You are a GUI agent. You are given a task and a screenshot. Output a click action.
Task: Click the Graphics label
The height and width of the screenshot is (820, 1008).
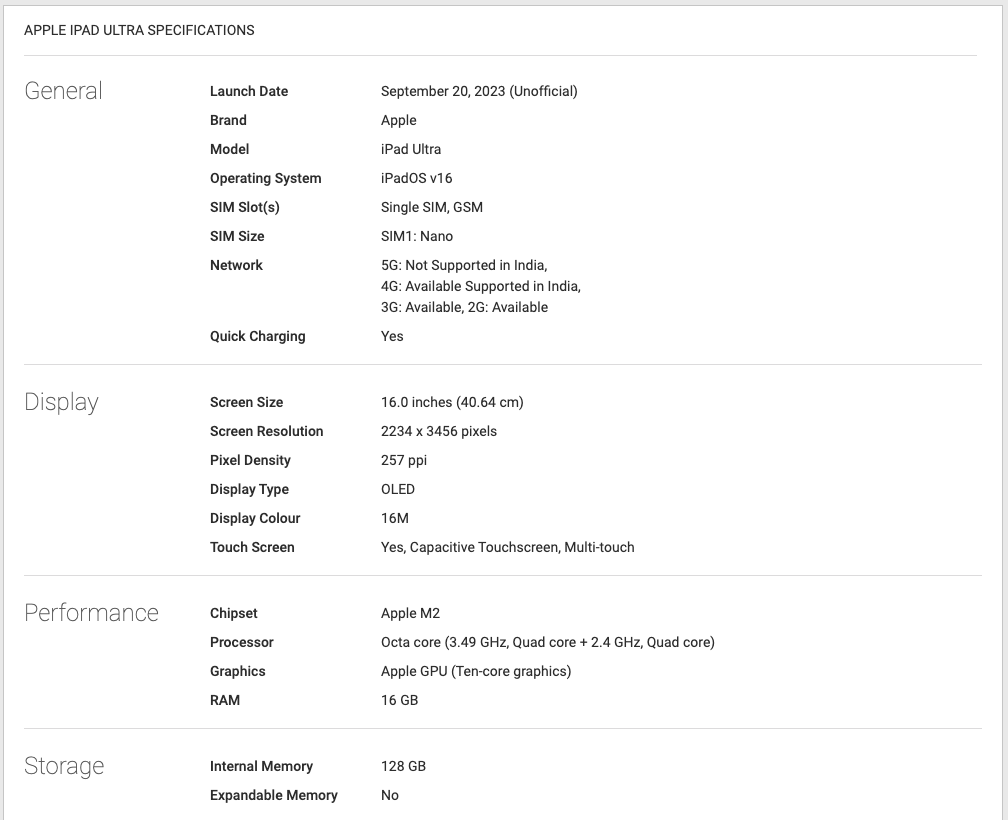point(237,671)
